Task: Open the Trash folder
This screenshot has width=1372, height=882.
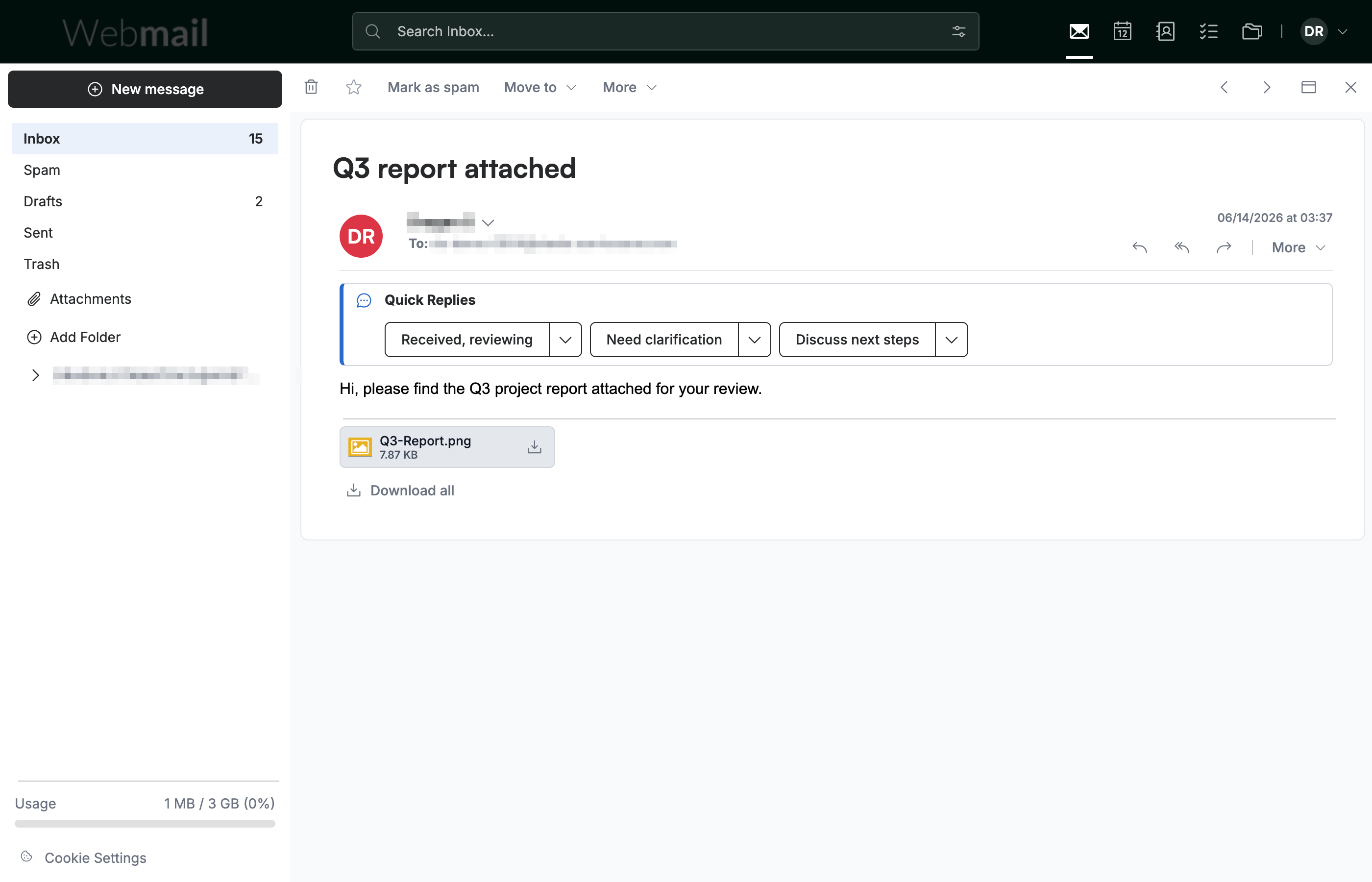Action: pyautogui.click(x=145, y=264)
